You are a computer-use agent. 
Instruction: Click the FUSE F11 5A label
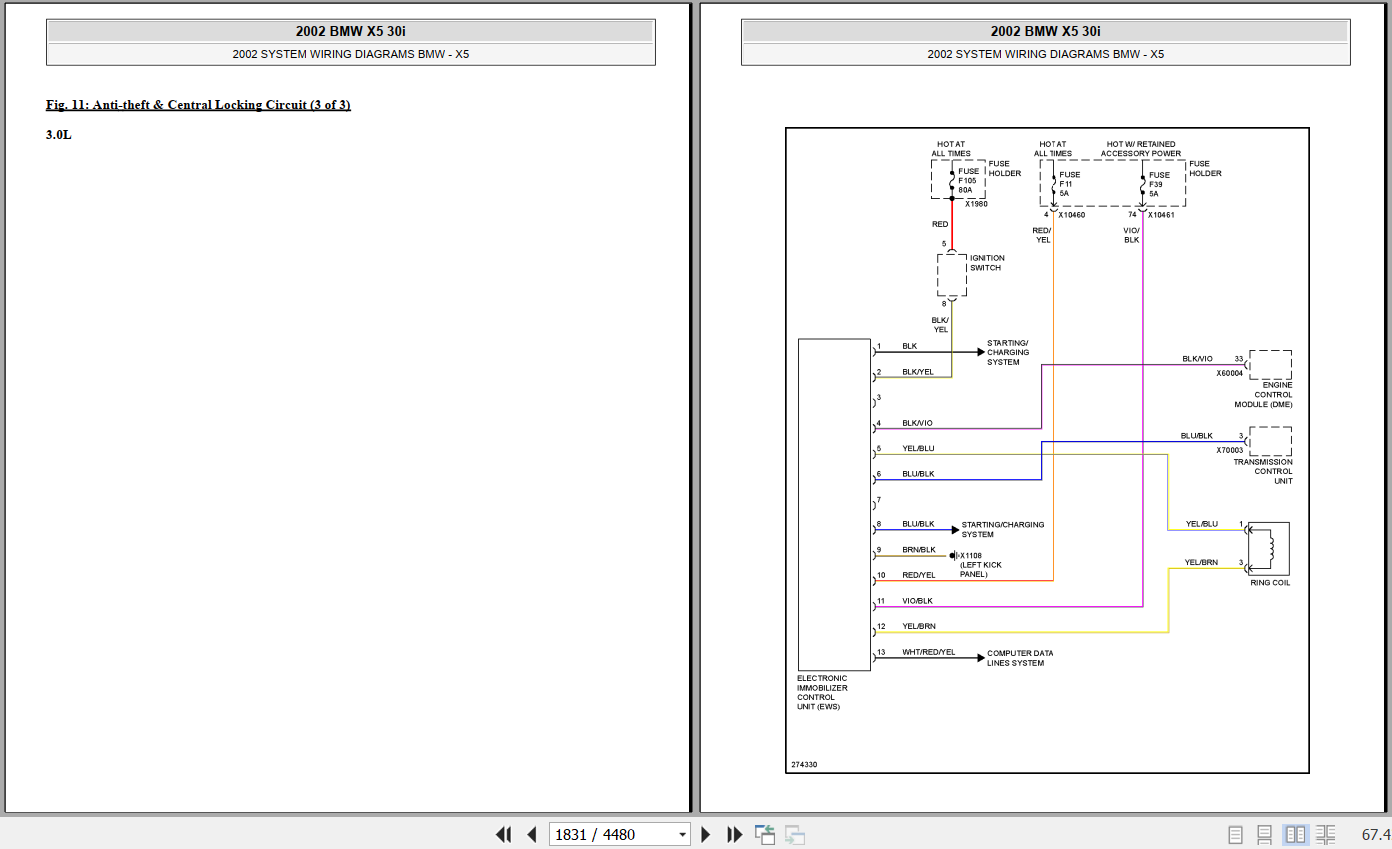coord(1070,185)
